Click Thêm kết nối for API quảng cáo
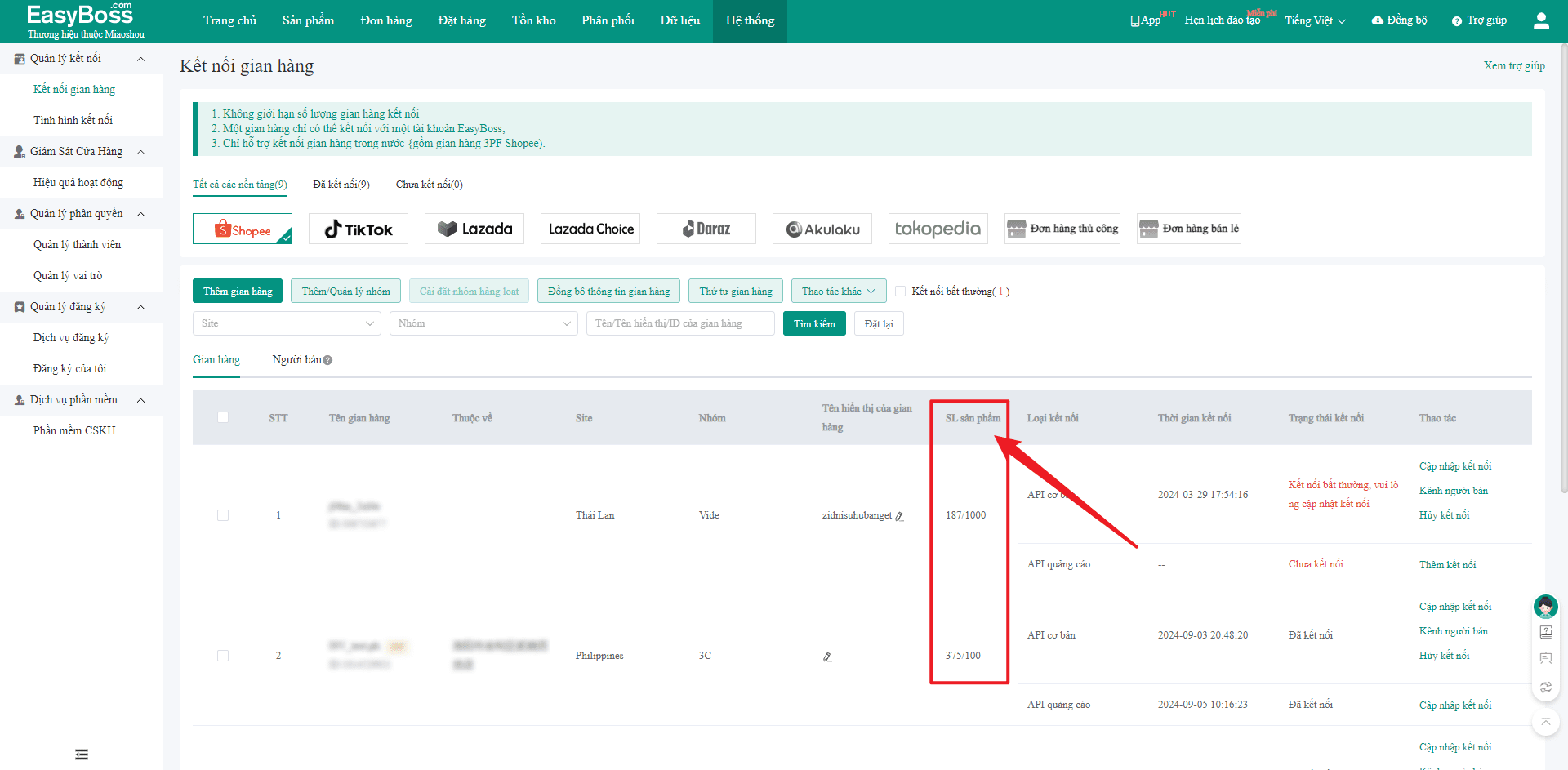 [x=1447, y=565]
